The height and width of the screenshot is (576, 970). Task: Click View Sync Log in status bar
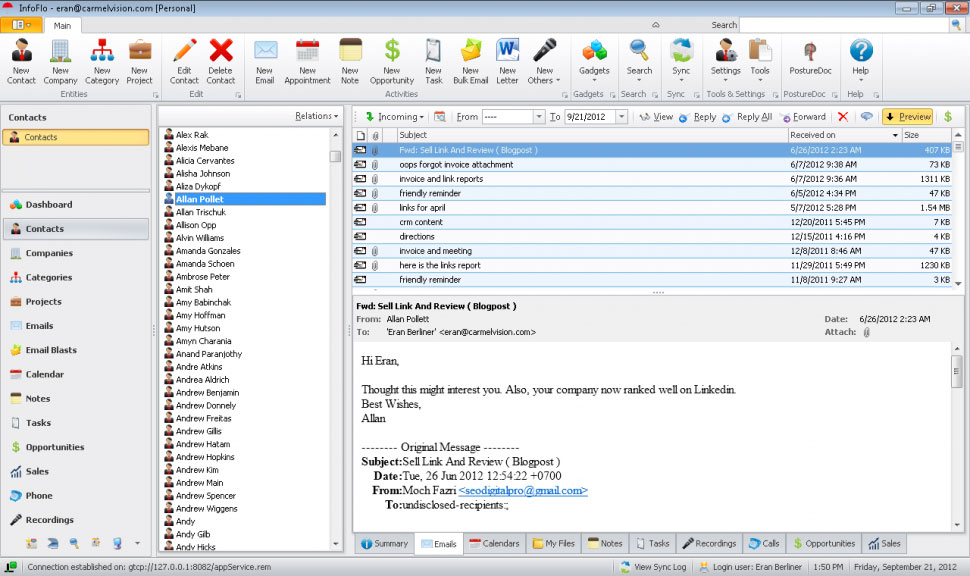coord(653,567)
